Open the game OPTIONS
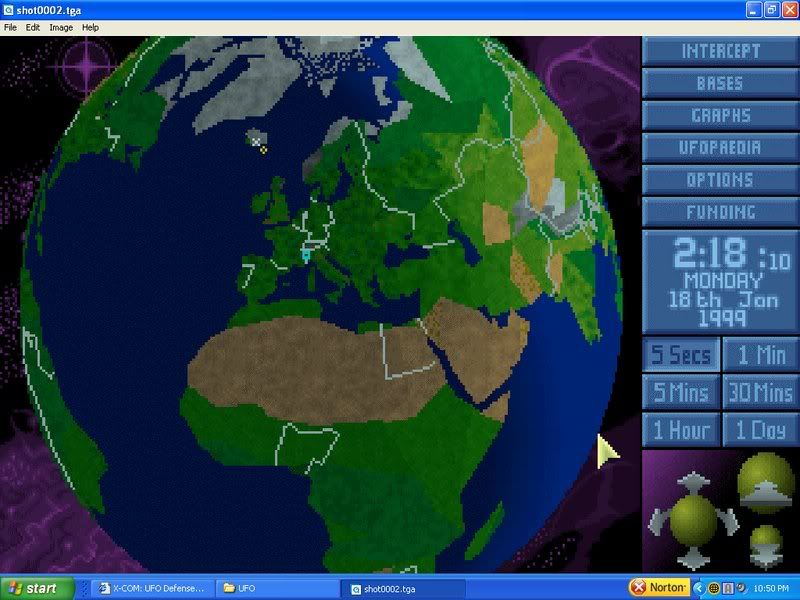The width and height of the screenshot is (800, 600). [720, 180]
